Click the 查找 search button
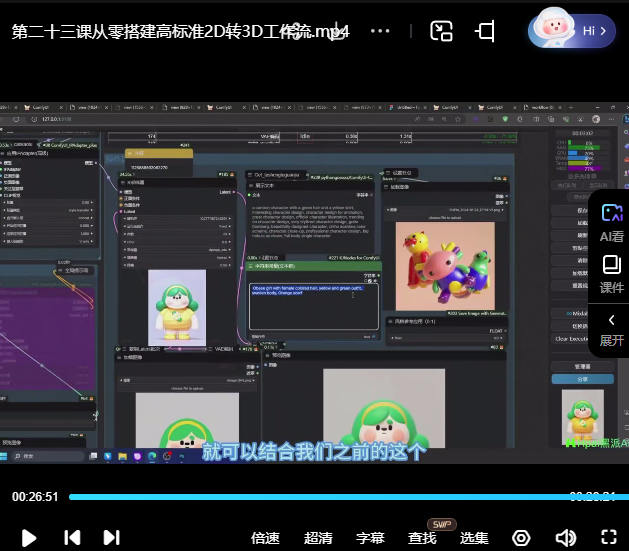 [x=422, y=538]
